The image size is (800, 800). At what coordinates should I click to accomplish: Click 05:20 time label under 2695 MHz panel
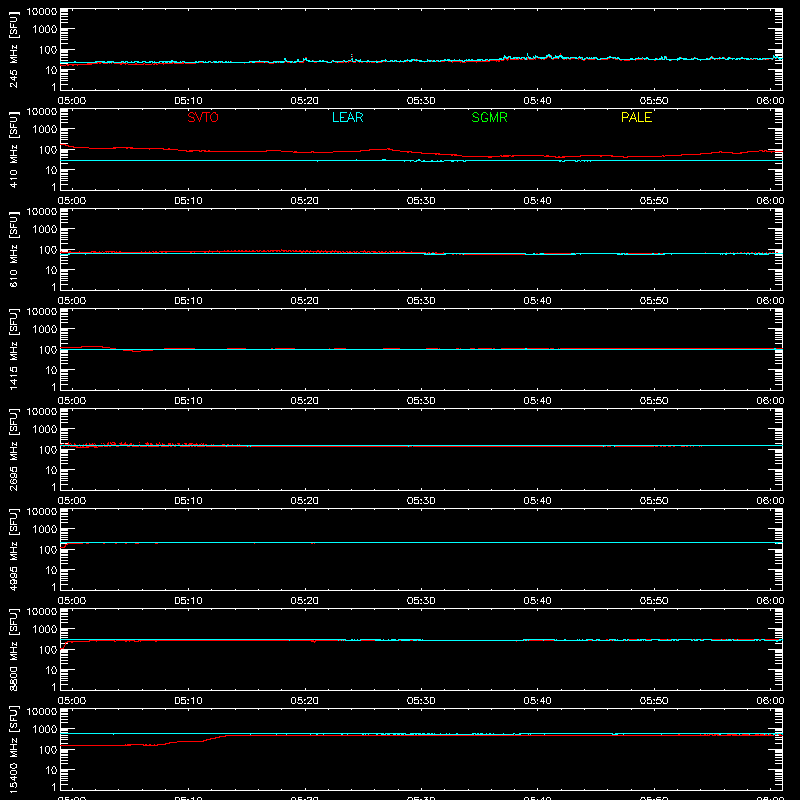305,501
